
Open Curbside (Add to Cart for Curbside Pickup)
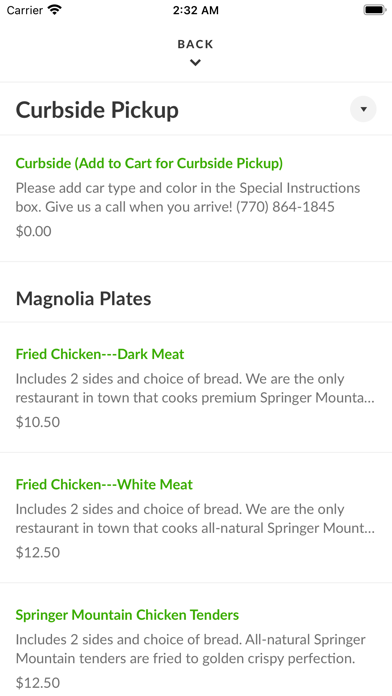click(x=149, y=163)
